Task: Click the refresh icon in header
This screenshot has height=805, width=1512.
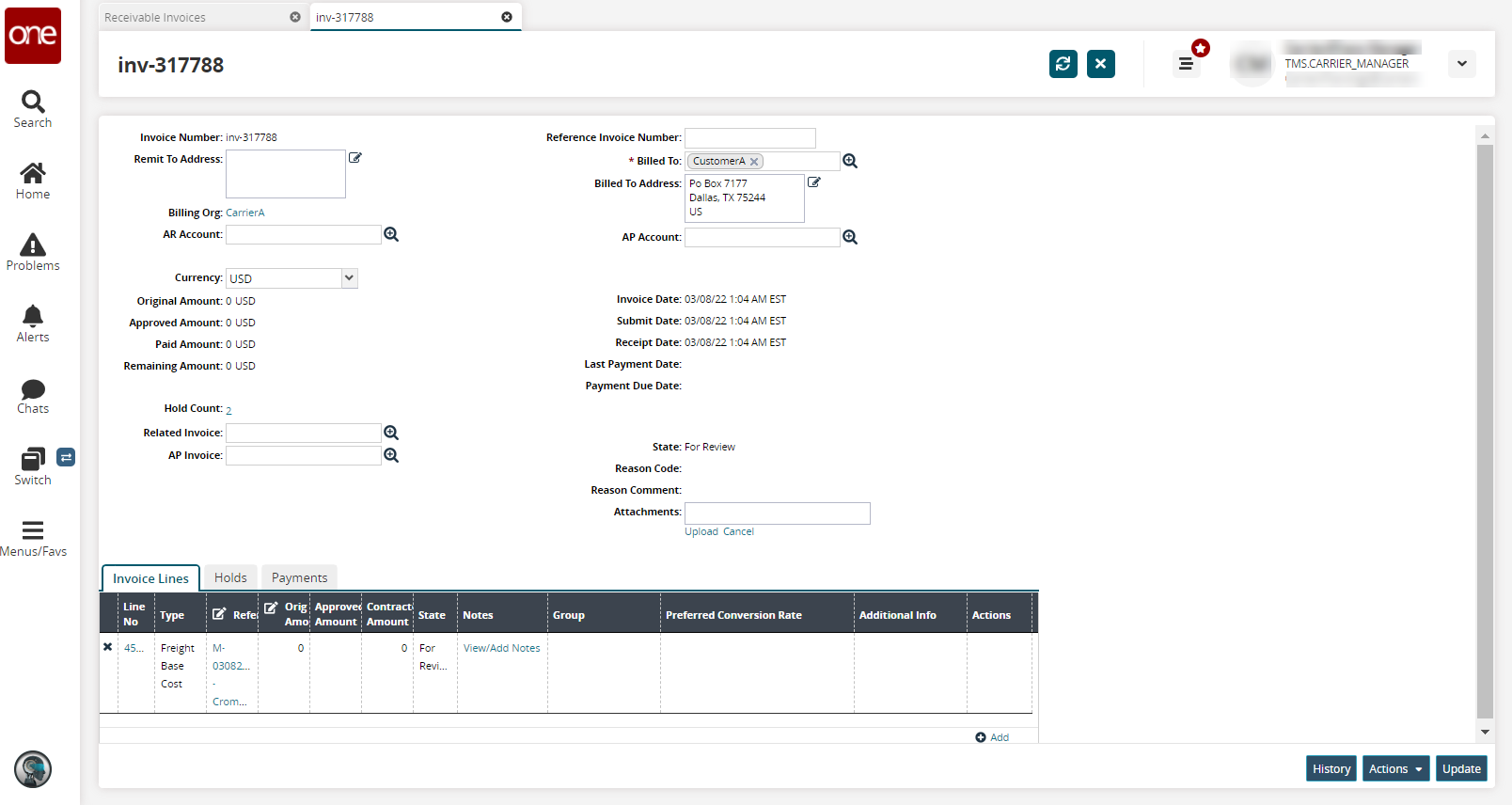Action: (1063, 64)
